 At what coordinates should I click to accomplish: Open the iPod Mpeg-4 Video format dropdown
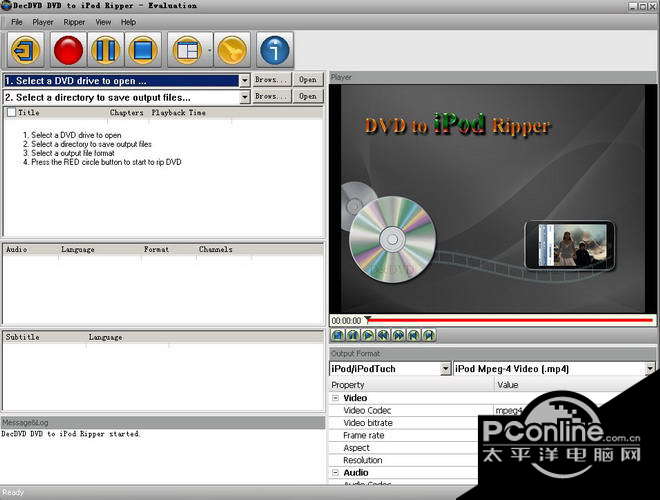(x=650, y=369)
